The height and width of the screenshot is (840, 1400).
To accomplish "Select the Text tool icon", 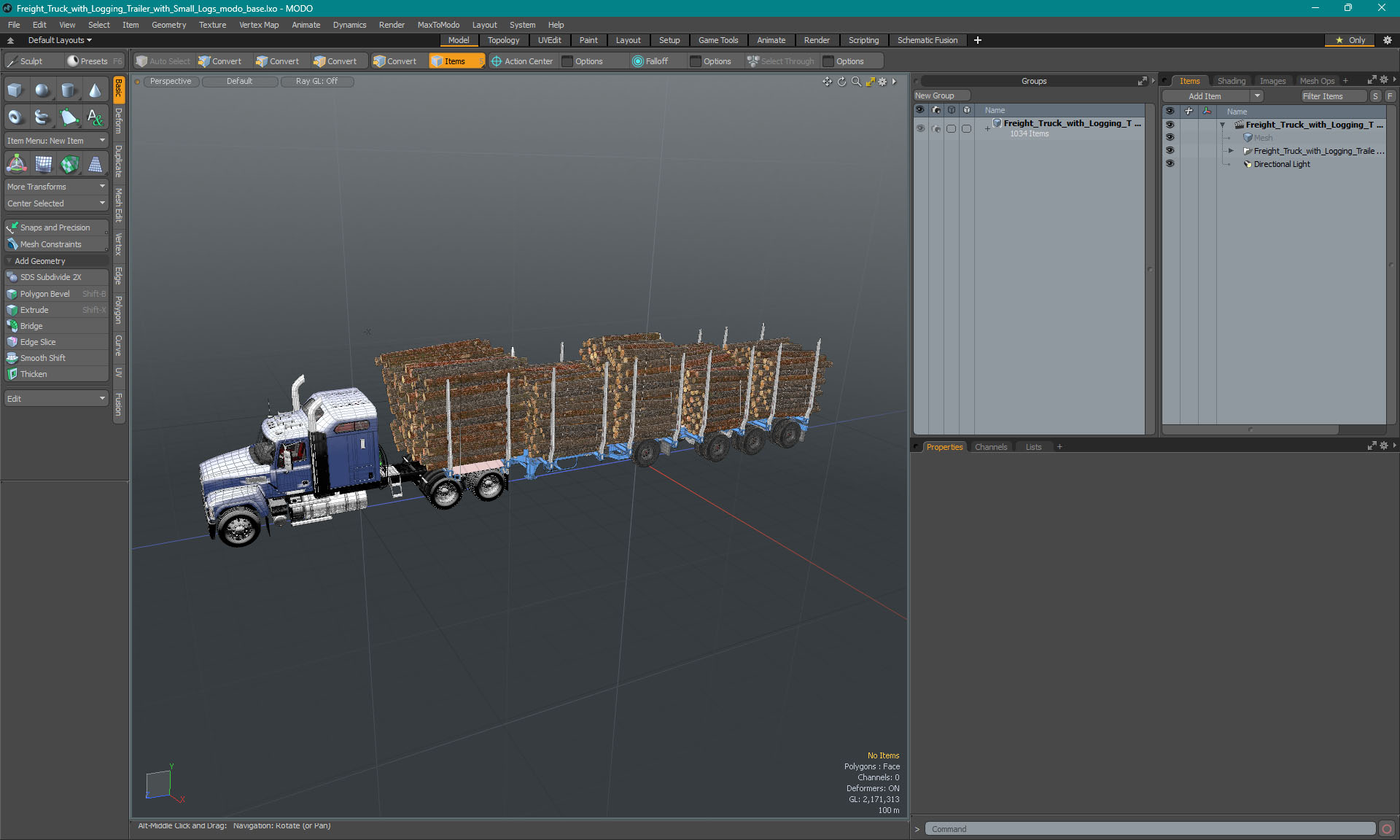I will [95, 117].
